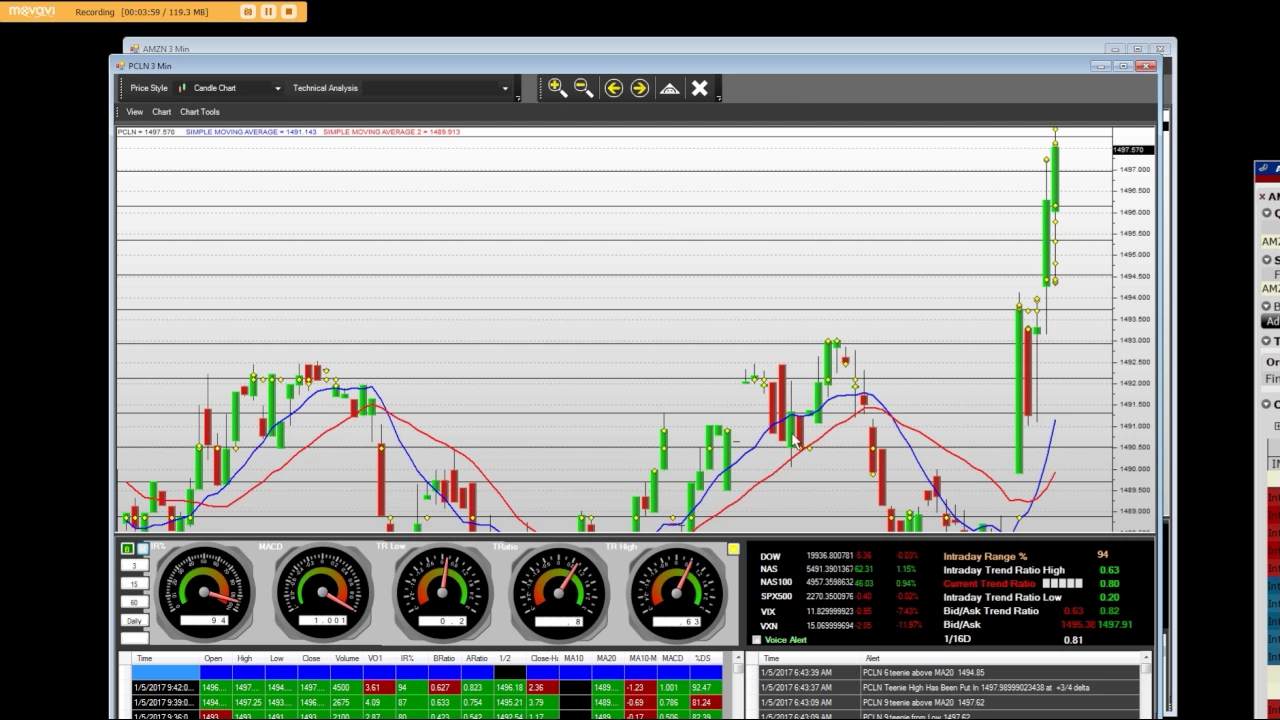
Task: Click the MA20 column header
Action: pyautogui.click(x=606, y=659)
